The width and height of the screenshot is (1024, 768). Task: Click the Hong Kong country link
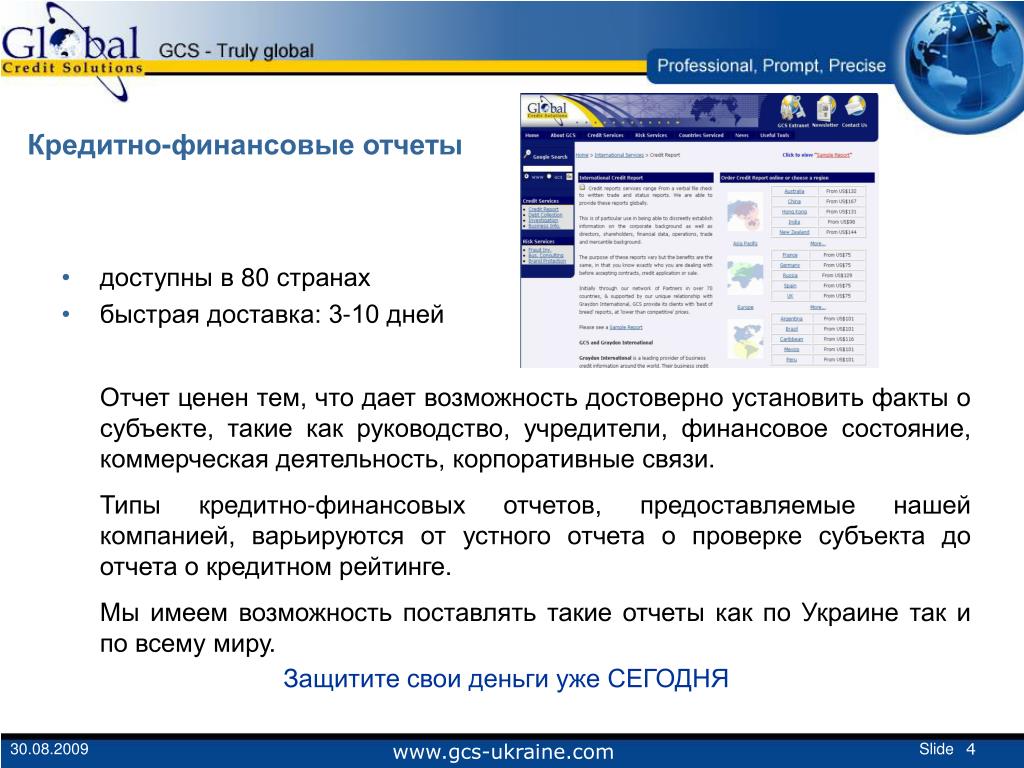[x=794, y=212]
